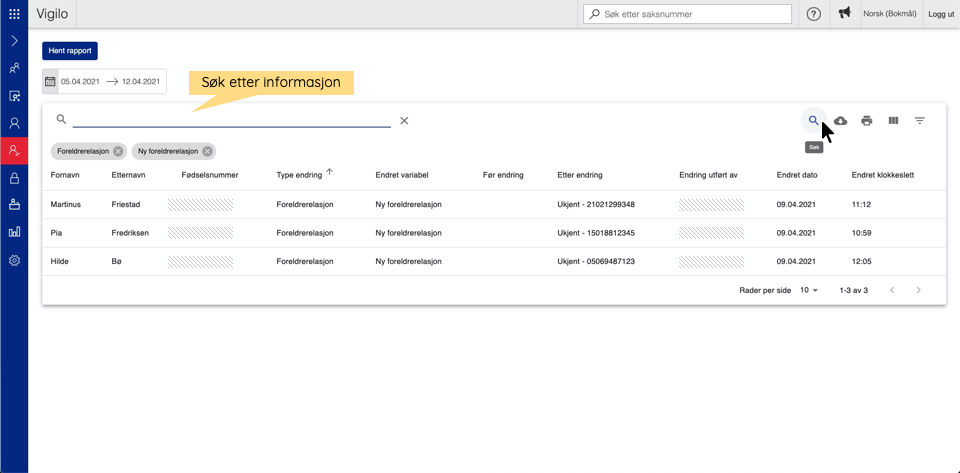Click the Pia first name cell
Viewport: 960px width, 473px height.
(x=56, y=233)
